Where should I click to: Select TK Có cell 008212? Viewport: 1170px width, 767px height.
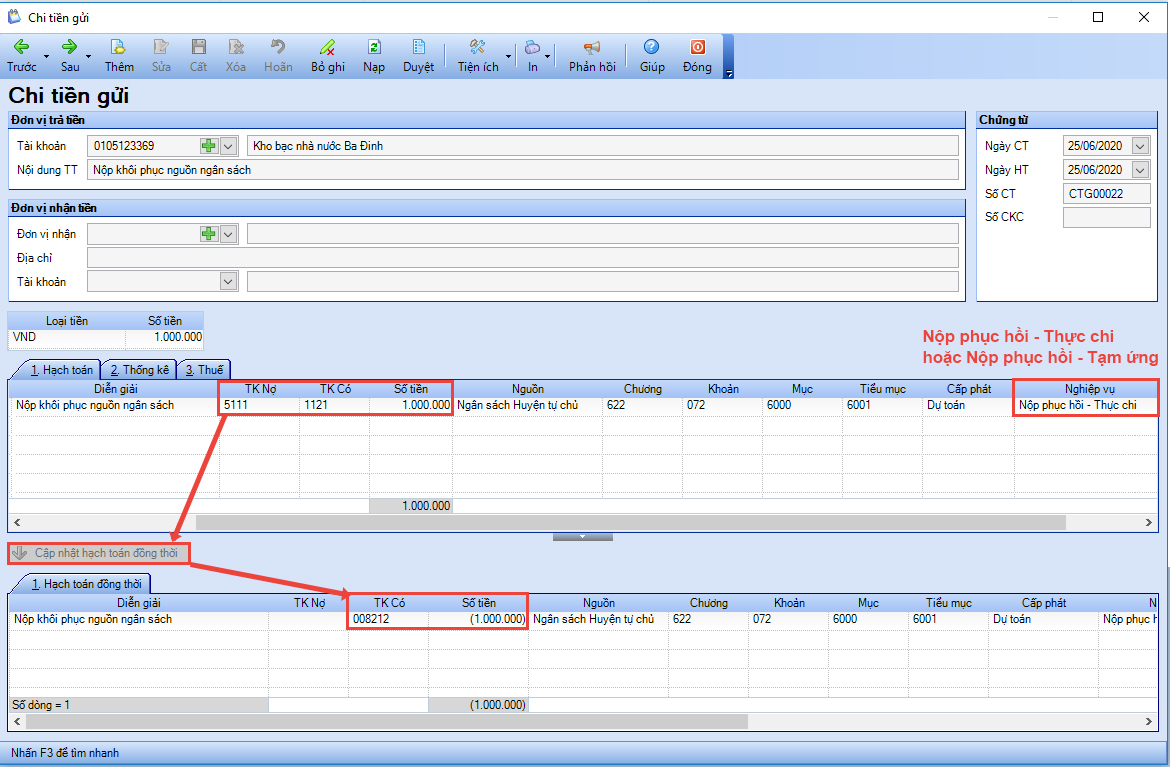[388, 619]
